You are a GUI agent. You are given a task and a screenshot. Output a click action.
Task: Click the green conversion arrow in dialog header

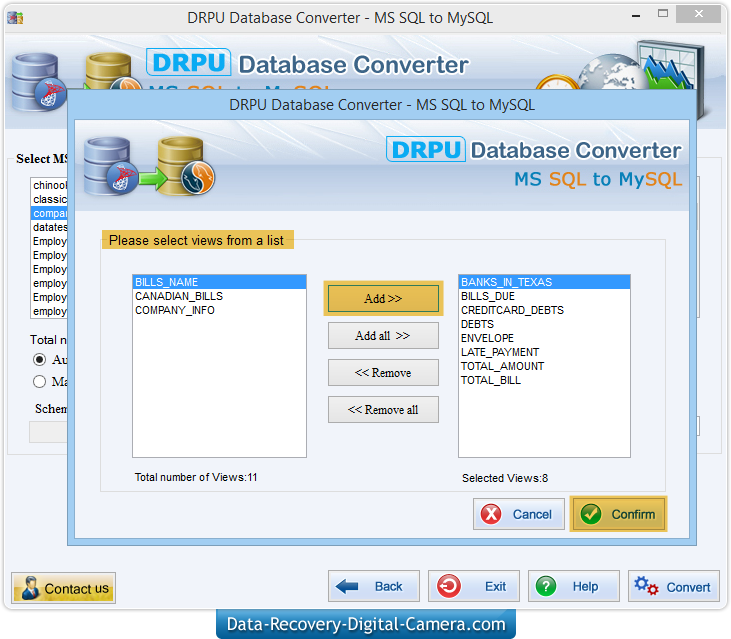click(153, 179)
